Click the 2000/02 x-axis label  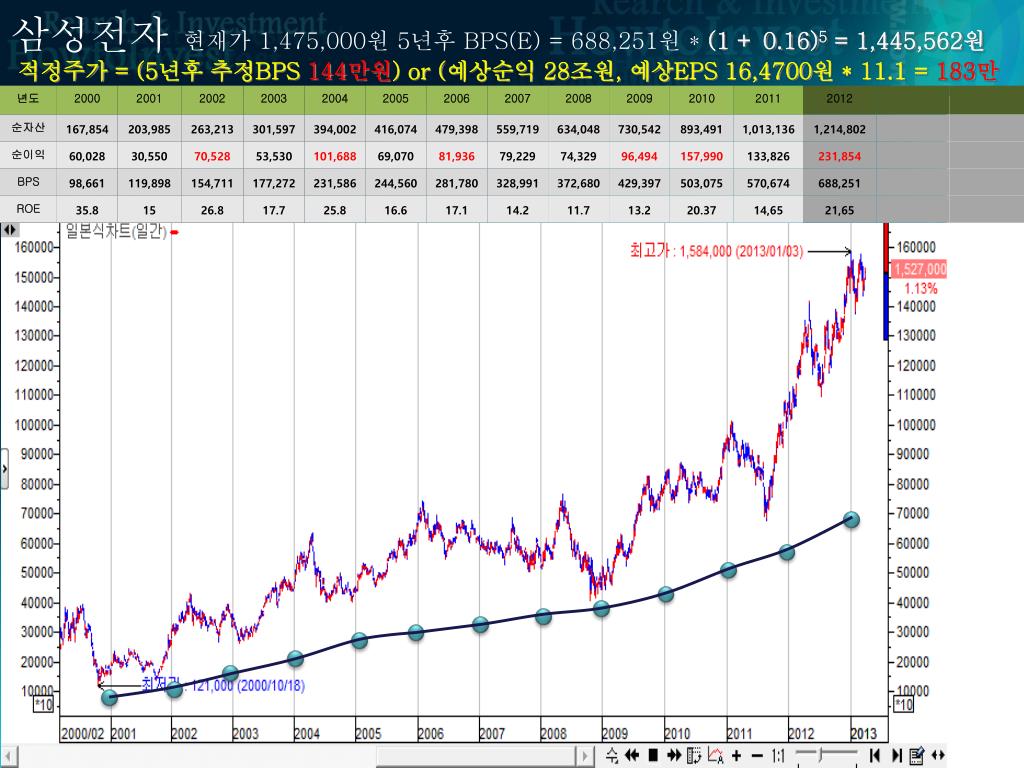pyautogui.click(x=82, y=733)
